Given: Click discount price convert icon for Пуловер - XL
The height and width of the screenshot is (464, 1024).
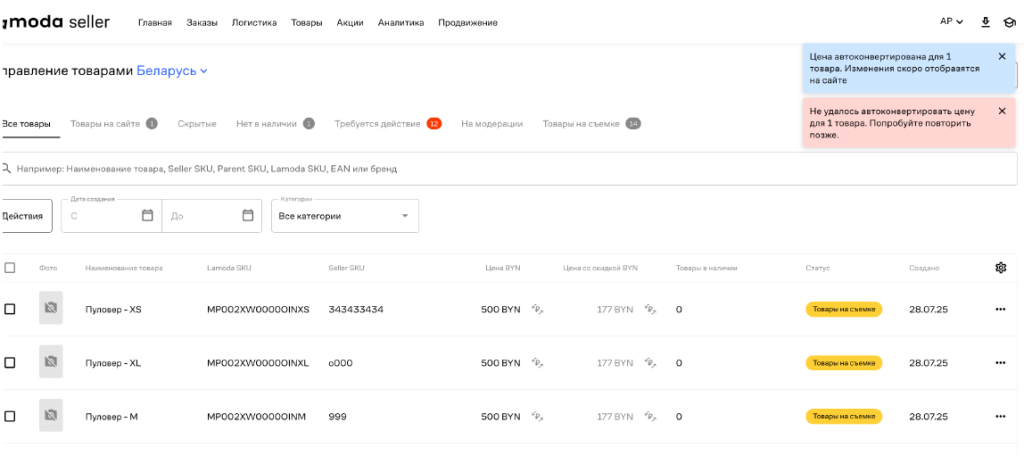Looking at the screenshot, I should pyautogui.click(x=651, y=363).
